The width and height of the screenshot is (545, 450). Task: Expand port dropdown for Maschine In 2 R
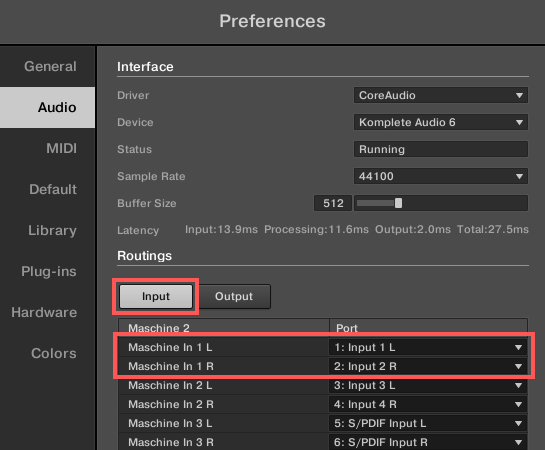[x=428, y=404]
